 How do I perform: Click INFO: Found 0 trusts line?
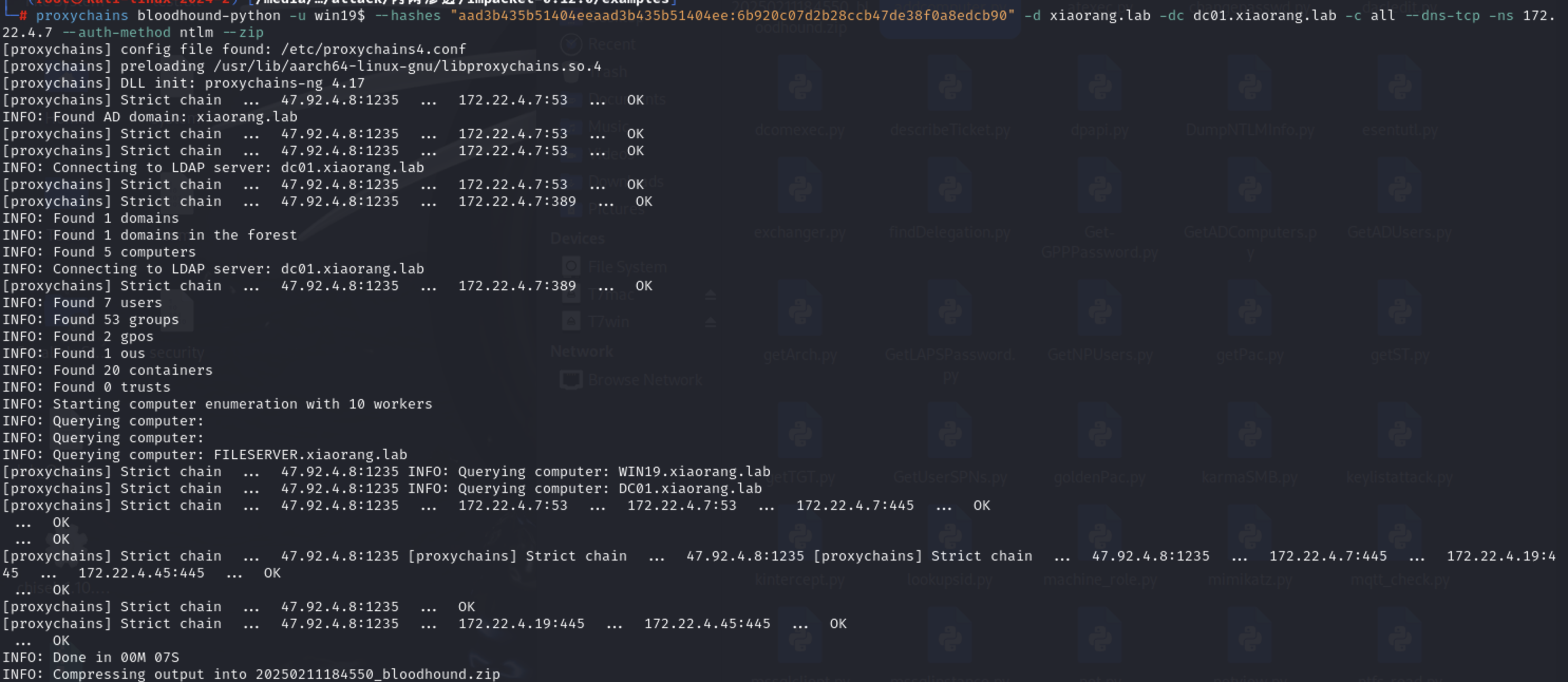click(x=87, y=387)
